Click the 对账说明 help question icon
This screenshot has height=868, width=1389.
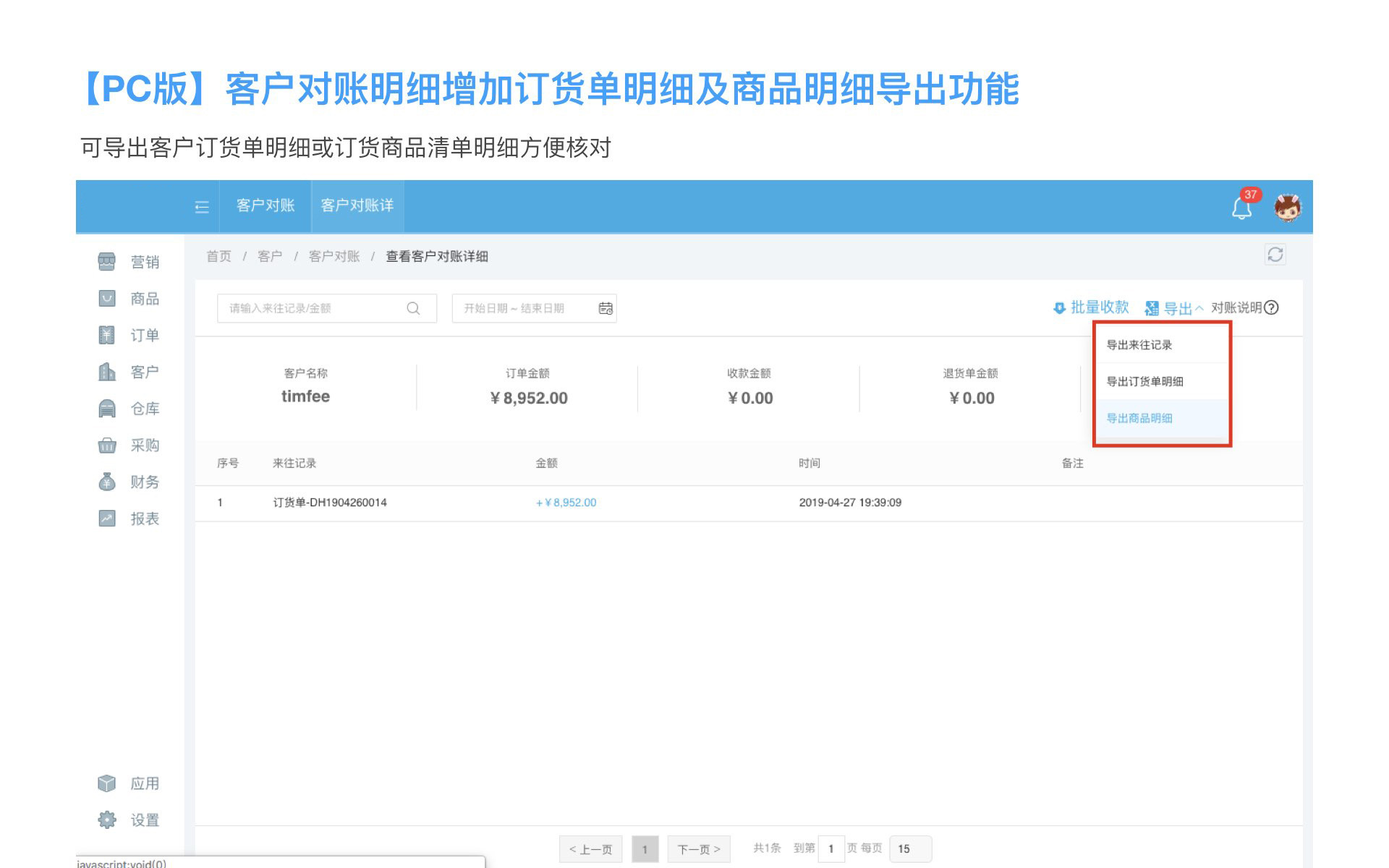pos(1271,307)
